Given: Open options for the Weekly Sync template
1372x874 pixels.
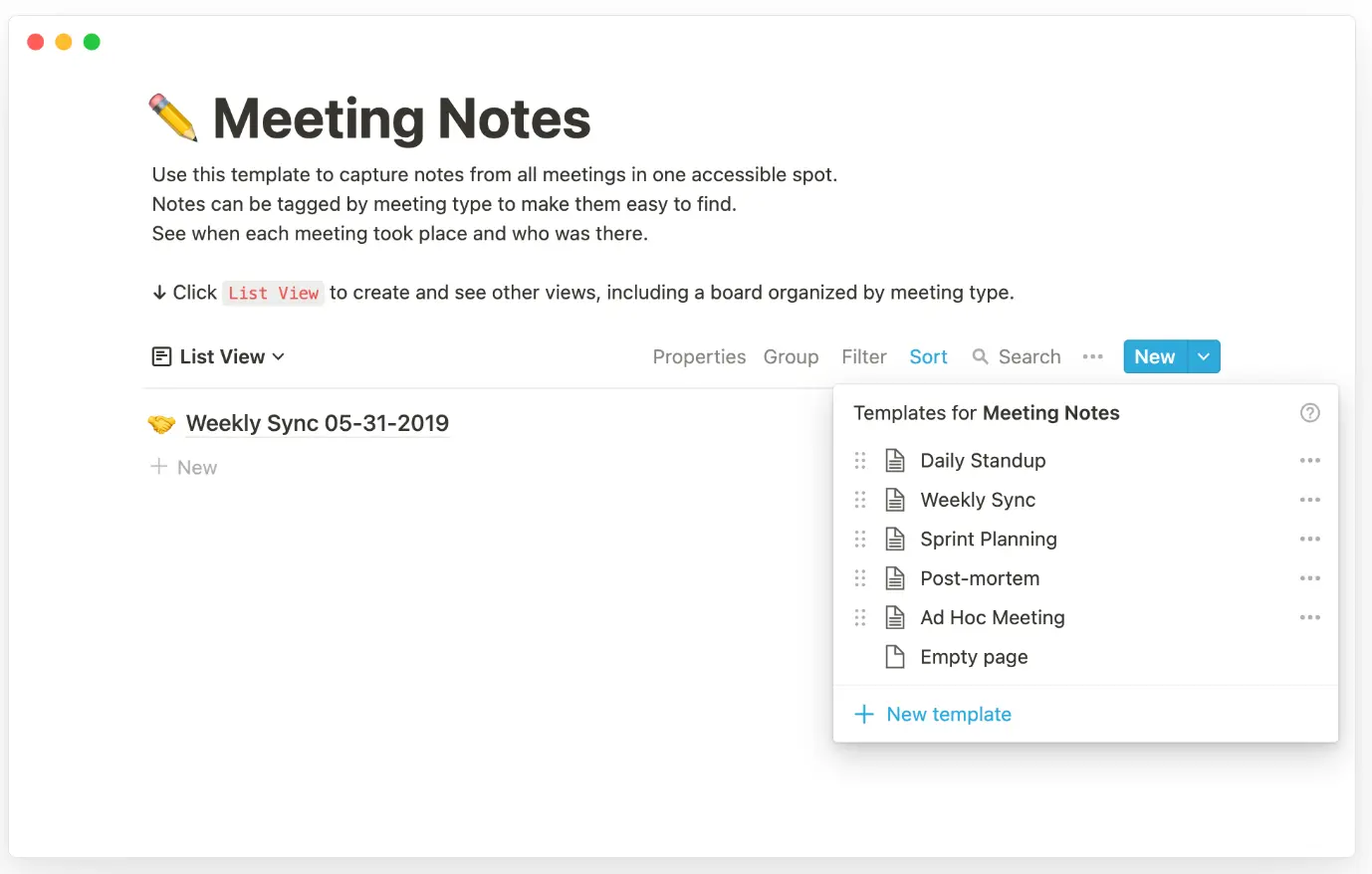Looking at the screenshot, I should click(1310, 499).
